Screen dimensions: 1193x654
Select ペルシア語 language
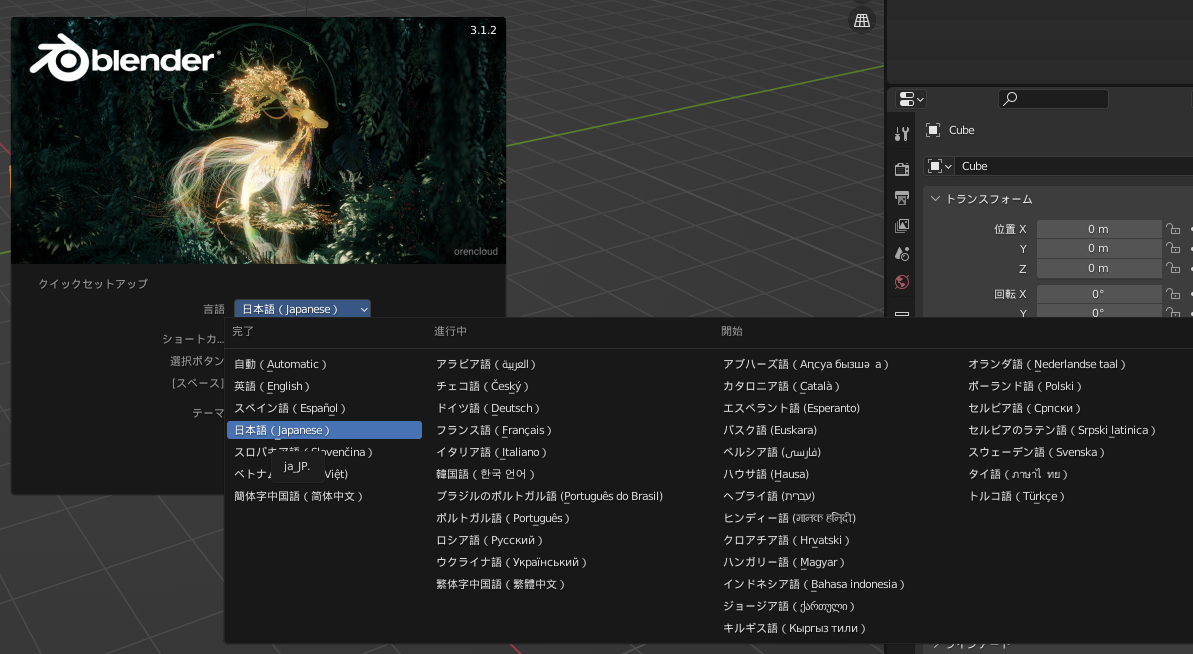point(771,452)
